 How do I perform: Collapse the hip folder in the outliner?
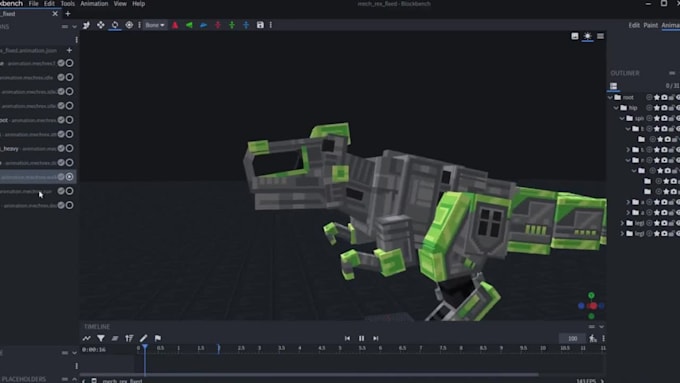[x=616, y=108]
